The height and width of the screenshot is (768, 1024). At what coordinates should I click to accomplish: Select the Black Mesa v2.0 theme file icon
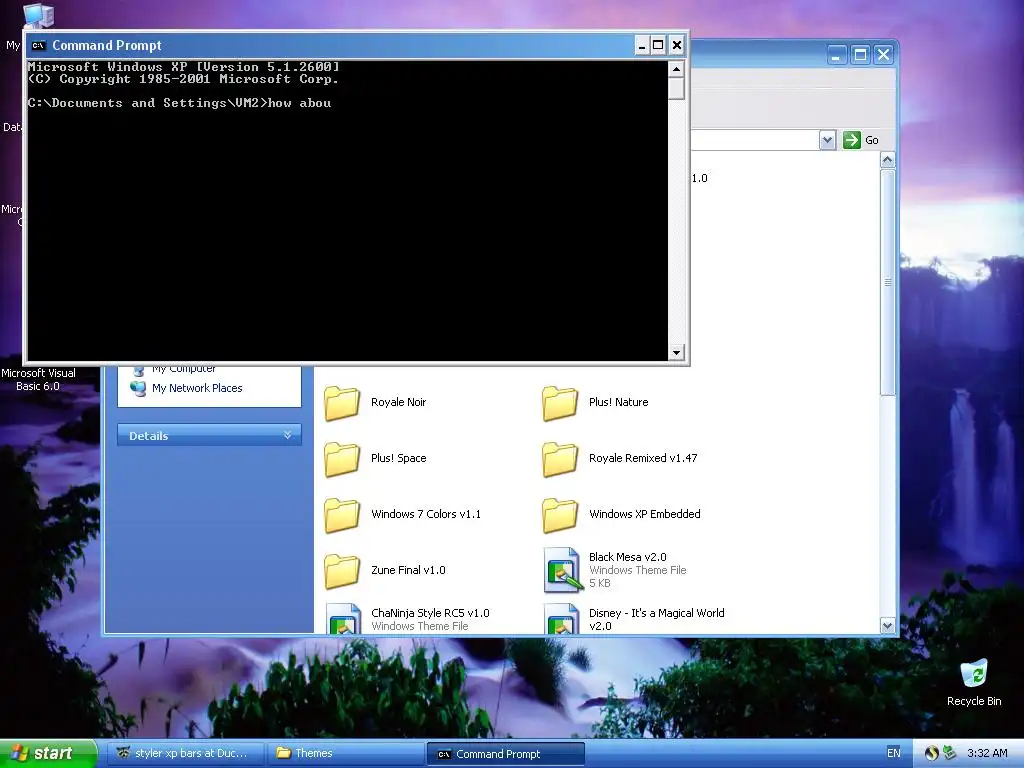[562, 570]
